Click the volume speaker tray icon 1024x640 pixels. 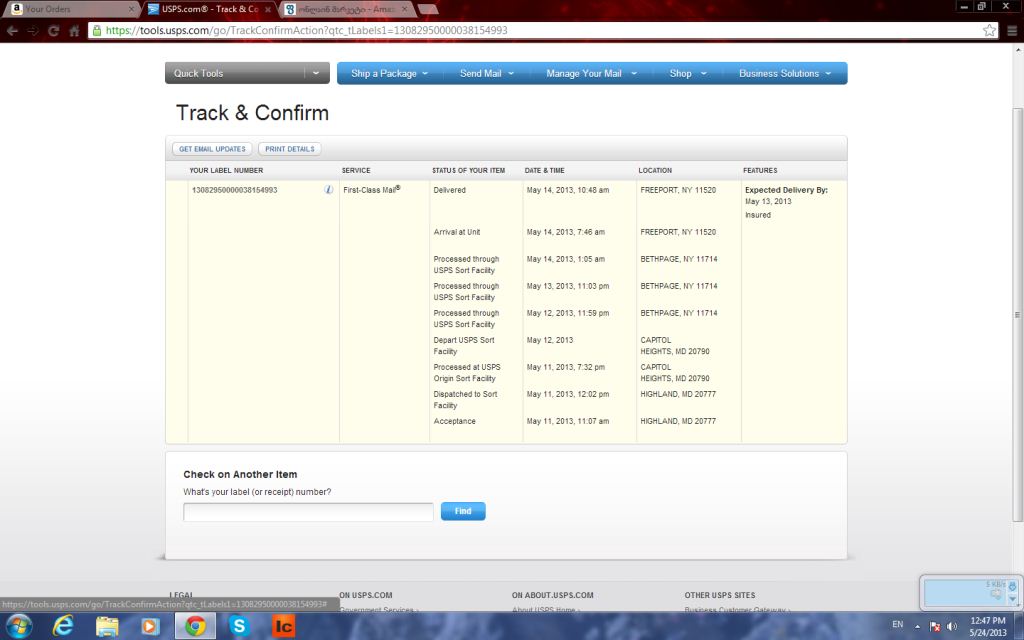pos(952,626)
